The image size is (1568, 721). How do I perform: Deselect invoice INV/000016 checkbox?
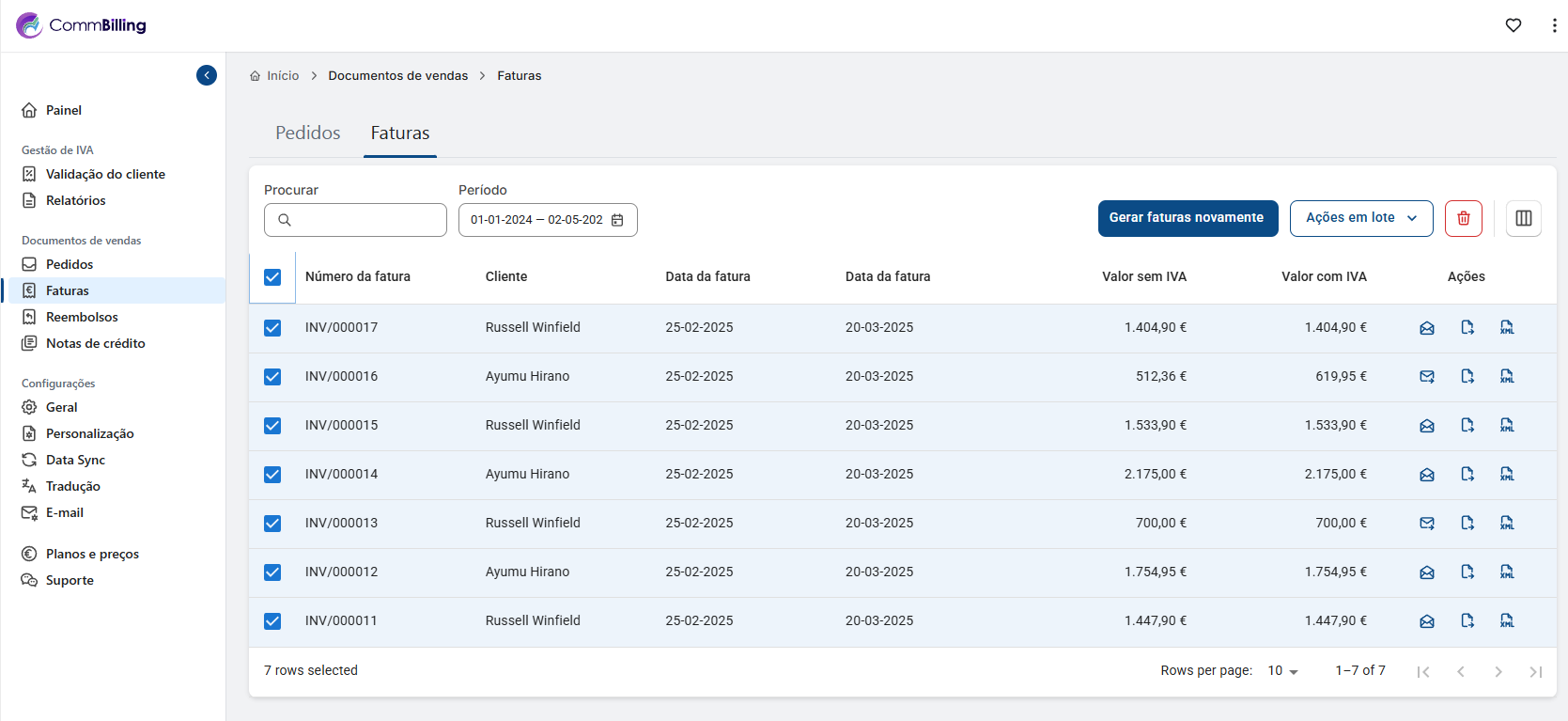click(272, 377)
